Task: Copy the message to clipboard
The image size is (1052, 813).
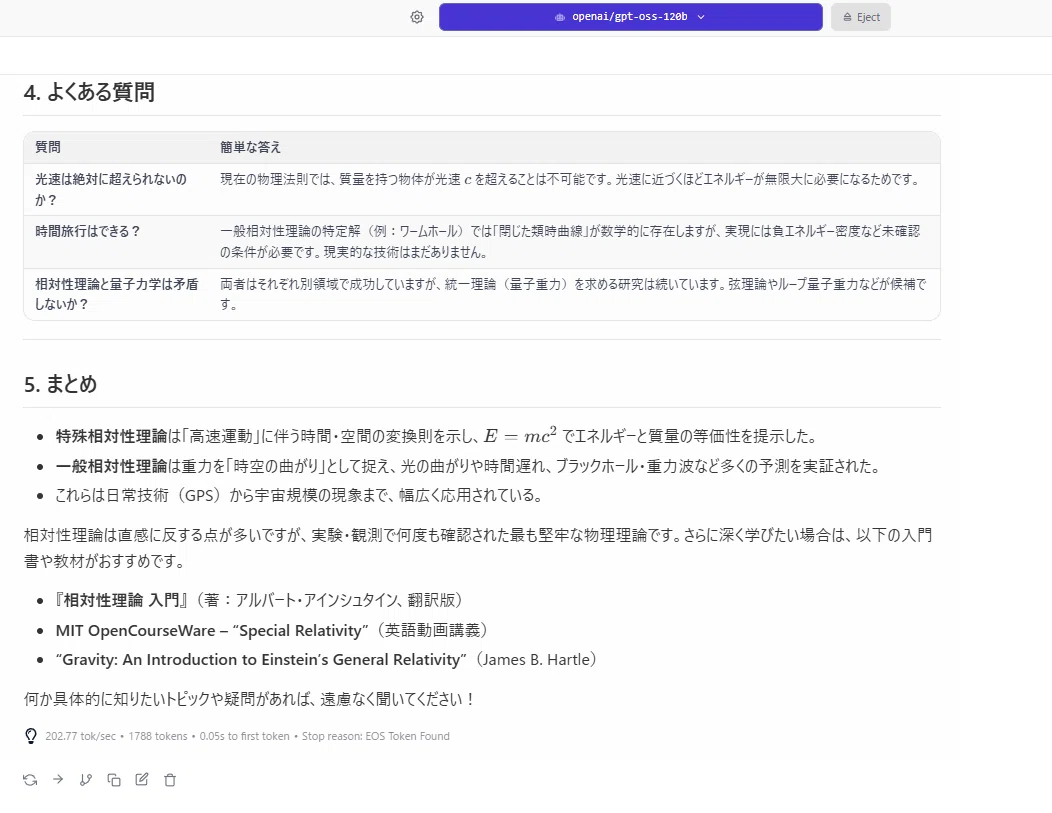Action: coord(114,779)
